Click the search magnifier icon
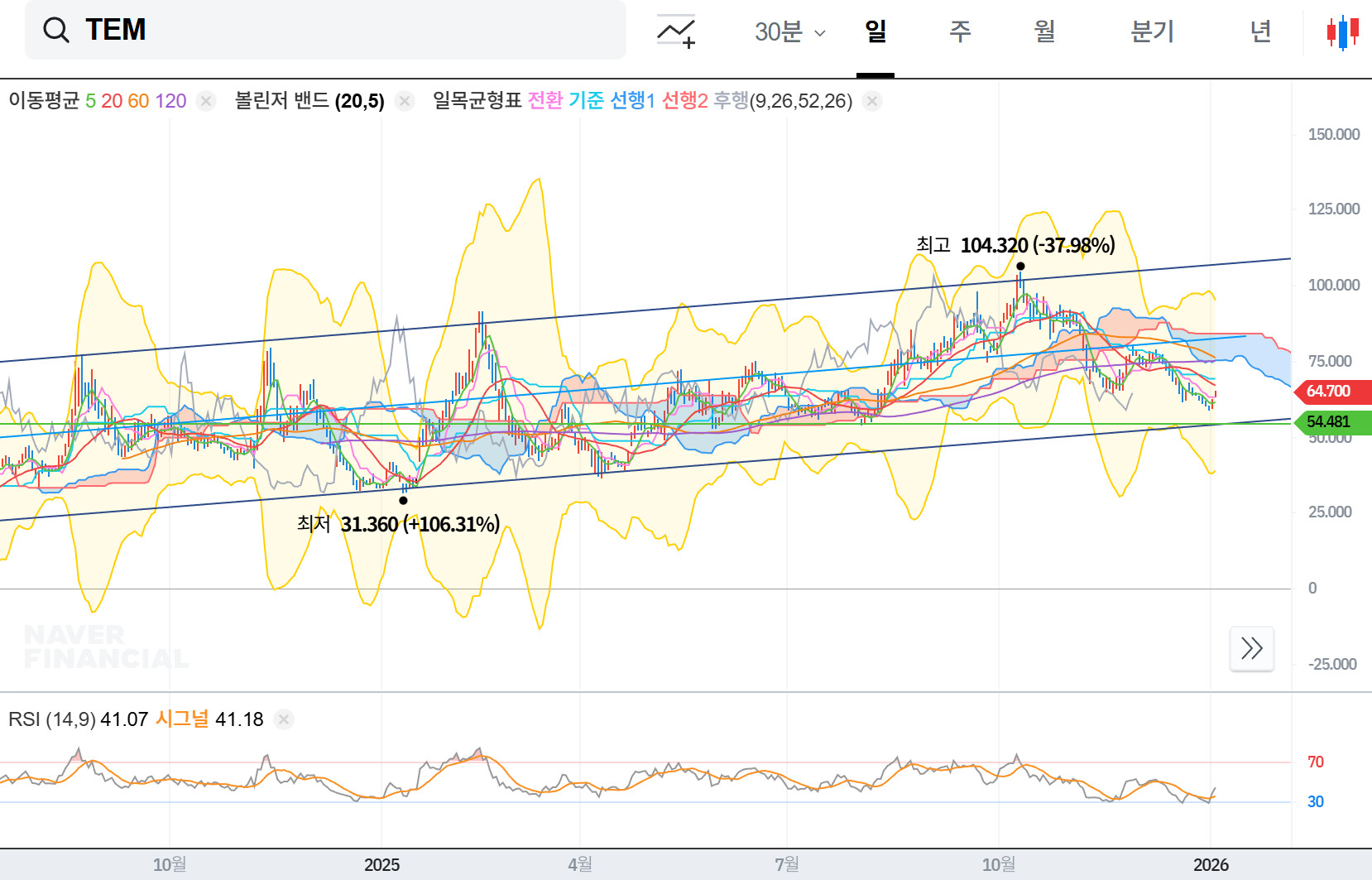This screenshot has width=1372, height=880. [56, 31]
